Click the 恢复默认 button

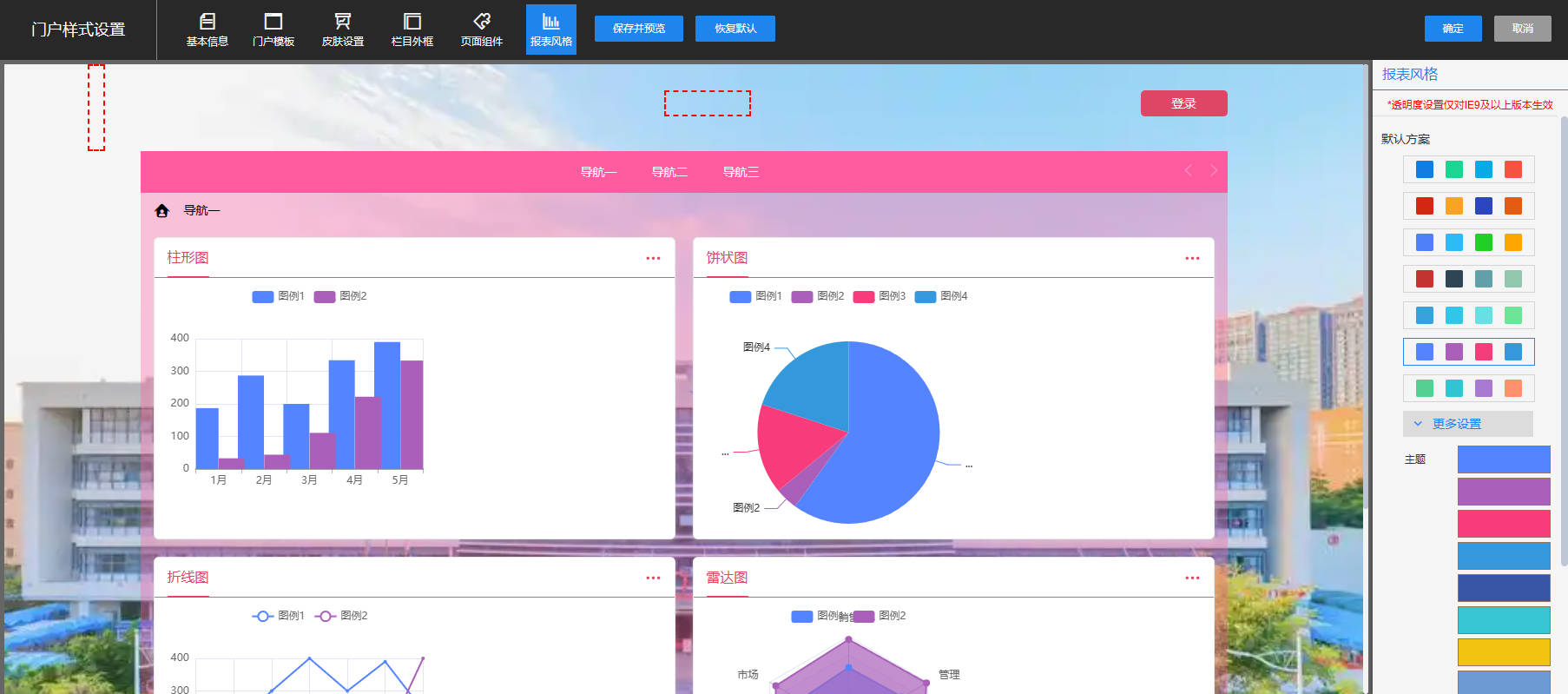tap(735, 29)
